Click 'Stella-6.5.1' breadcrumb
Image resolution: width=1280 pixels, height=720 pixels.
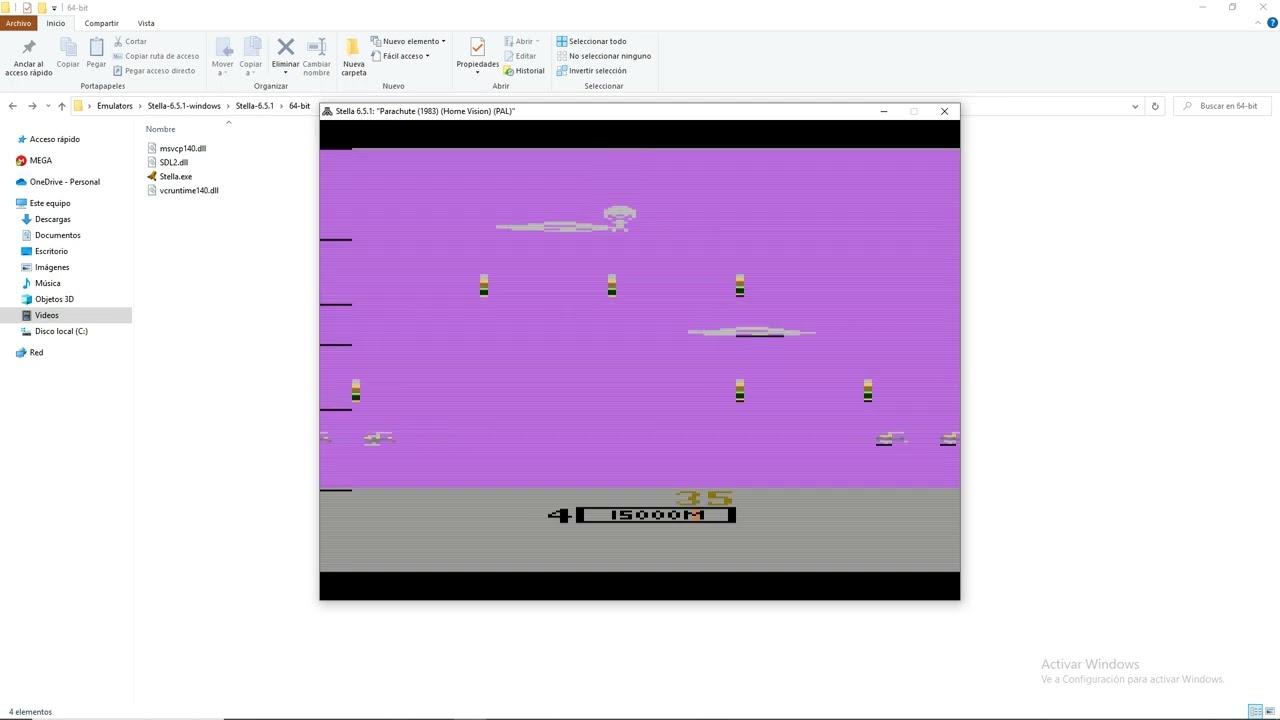pos(254,106)
